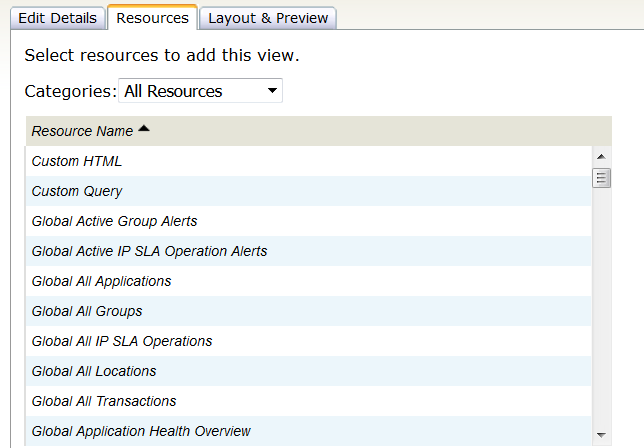
Task: Select Global All IP SLA Operations
Action: 308,341
